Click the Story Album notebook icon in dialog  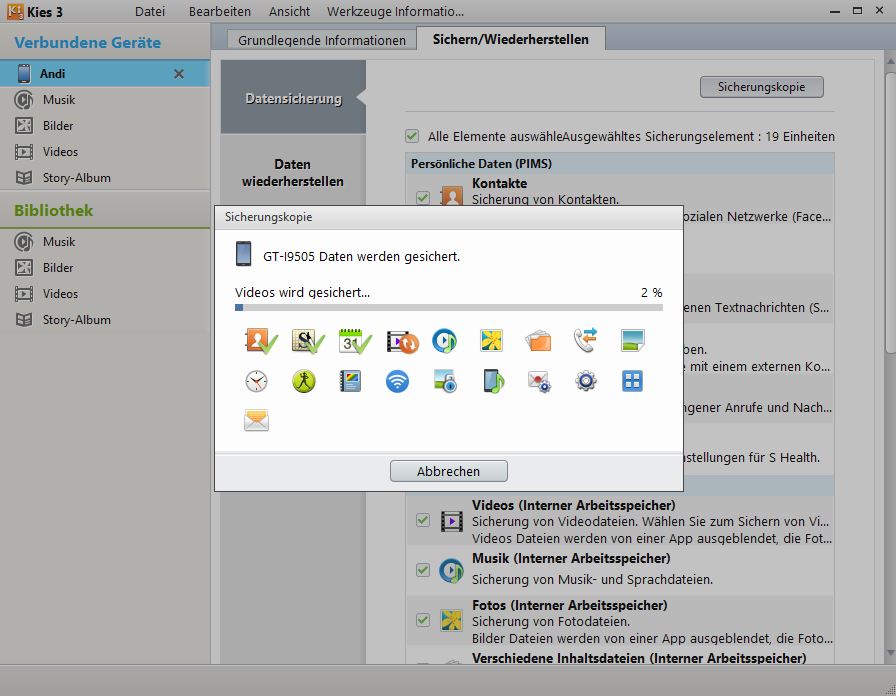pyautogui.click(x=350, y=381)
